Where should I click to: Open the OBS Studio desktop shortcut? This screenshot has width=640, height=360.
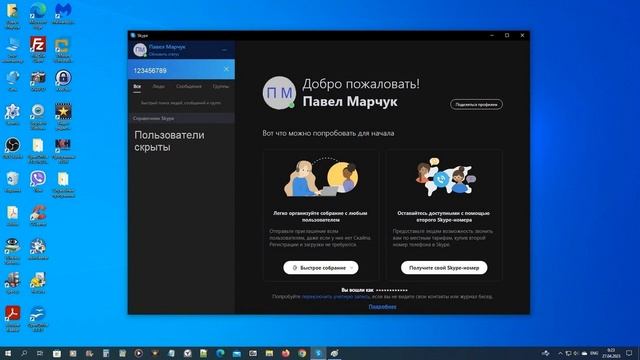pyautogui.click(x=12, y=148)
